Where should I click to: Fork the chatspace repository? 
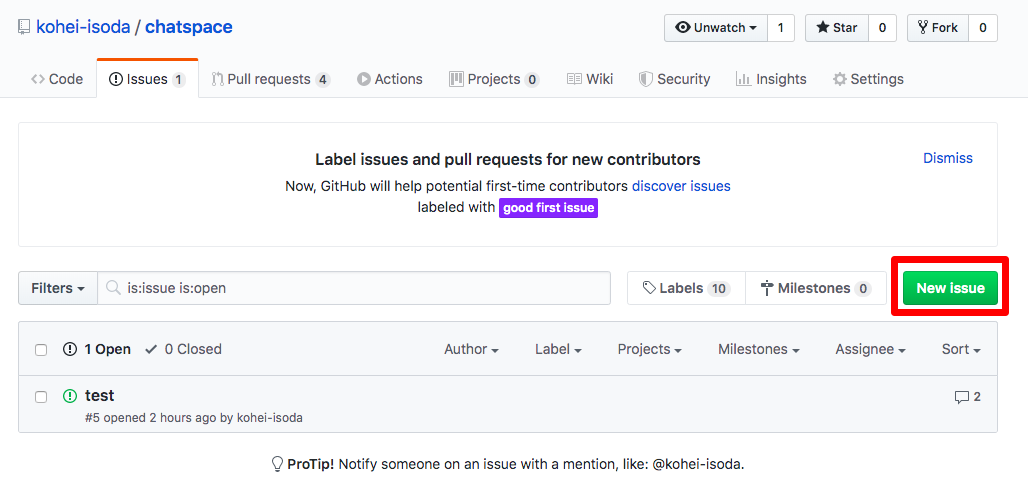coord(936,28)
